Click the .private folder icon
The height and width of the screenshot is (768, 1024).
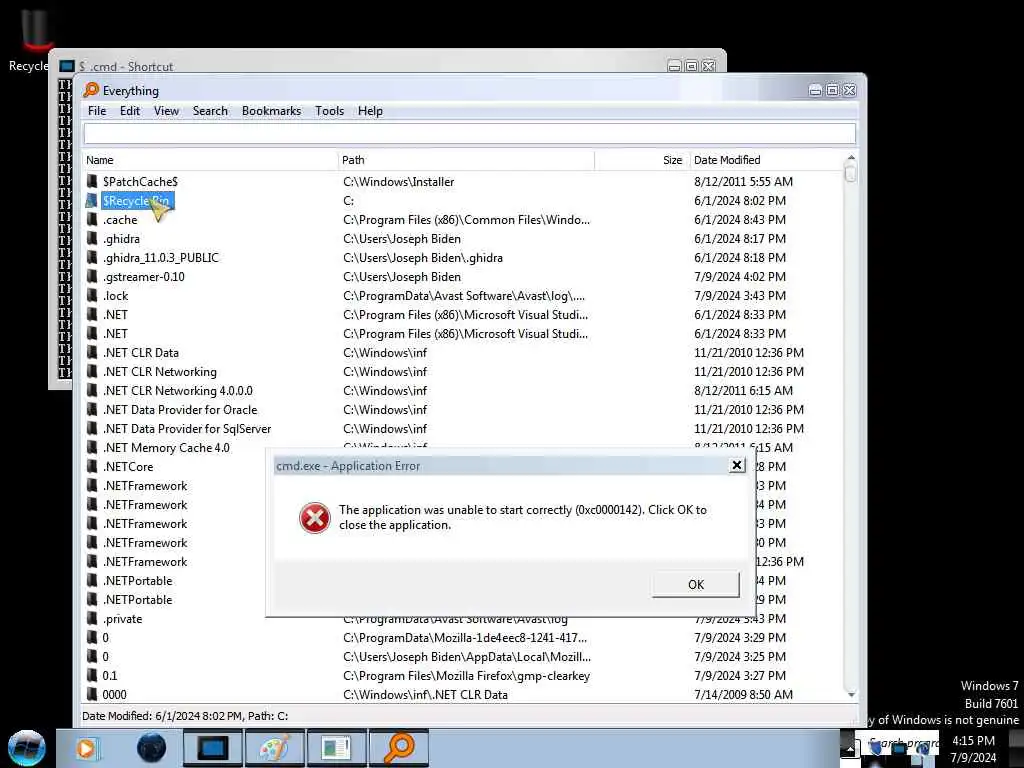click(92, 618)
